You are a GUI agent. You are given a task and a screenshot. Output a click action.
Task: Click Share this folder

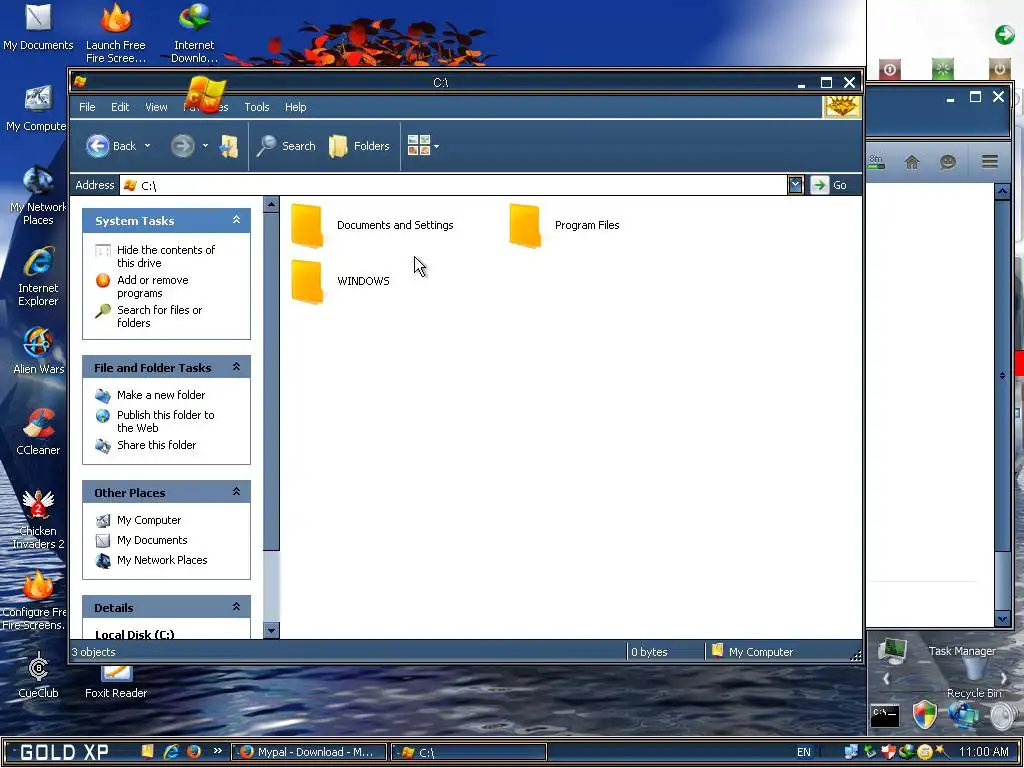point(146,445)
